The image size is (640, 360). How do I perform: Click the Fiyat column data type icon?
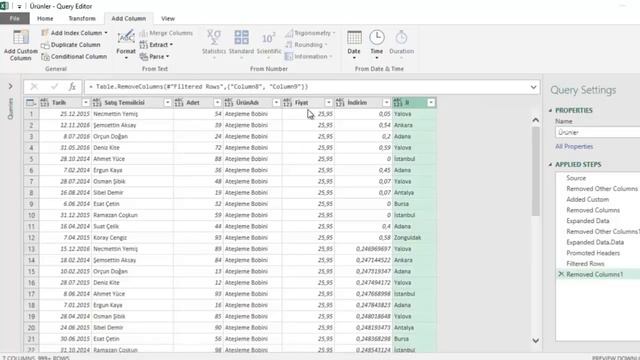(287, 102)
